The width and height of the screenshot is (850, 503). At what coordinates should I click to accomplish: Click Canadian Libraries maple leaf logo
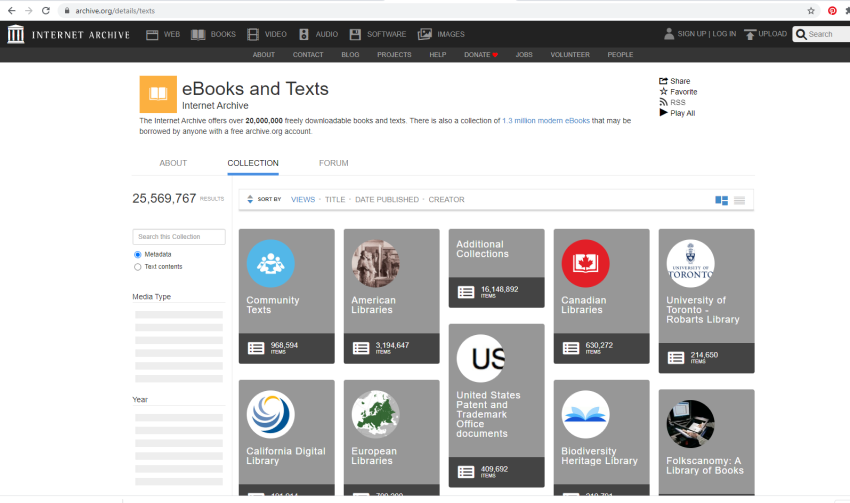pyautogui.click(x=585, y=263)
